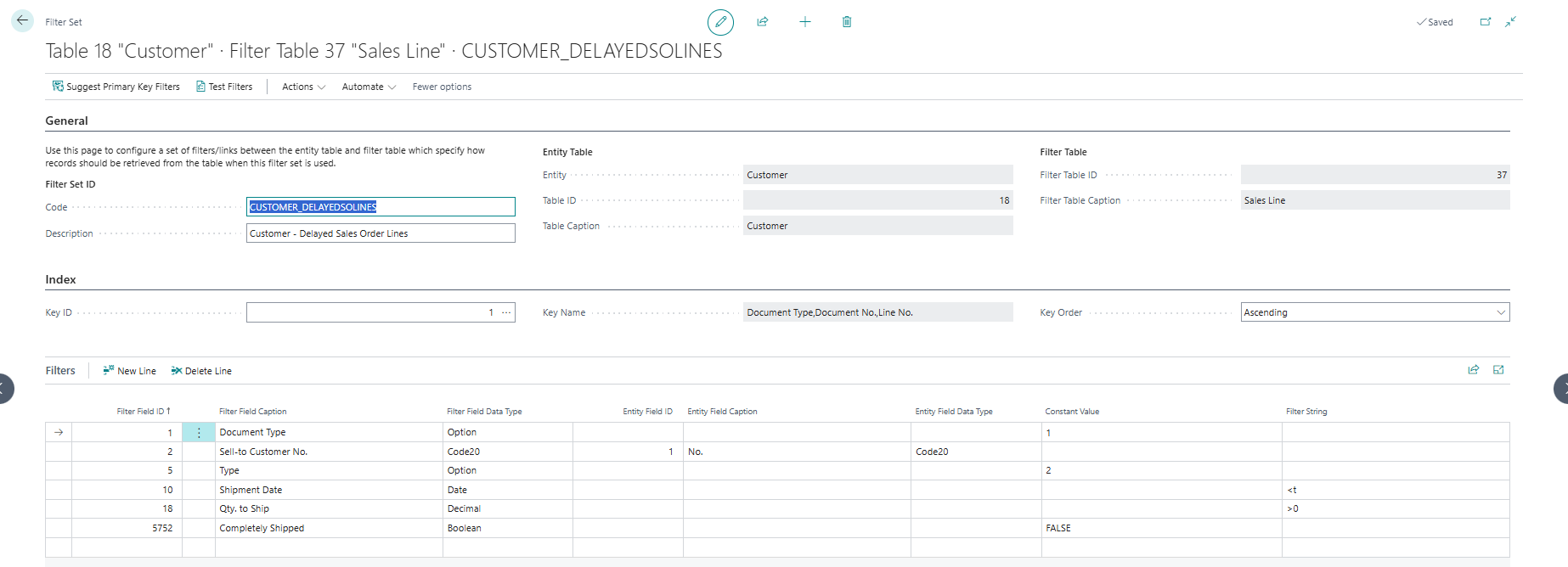Screen dimensions: 1568x567
Task: Click the Filters section share icon
Action: coord(1474,370)
